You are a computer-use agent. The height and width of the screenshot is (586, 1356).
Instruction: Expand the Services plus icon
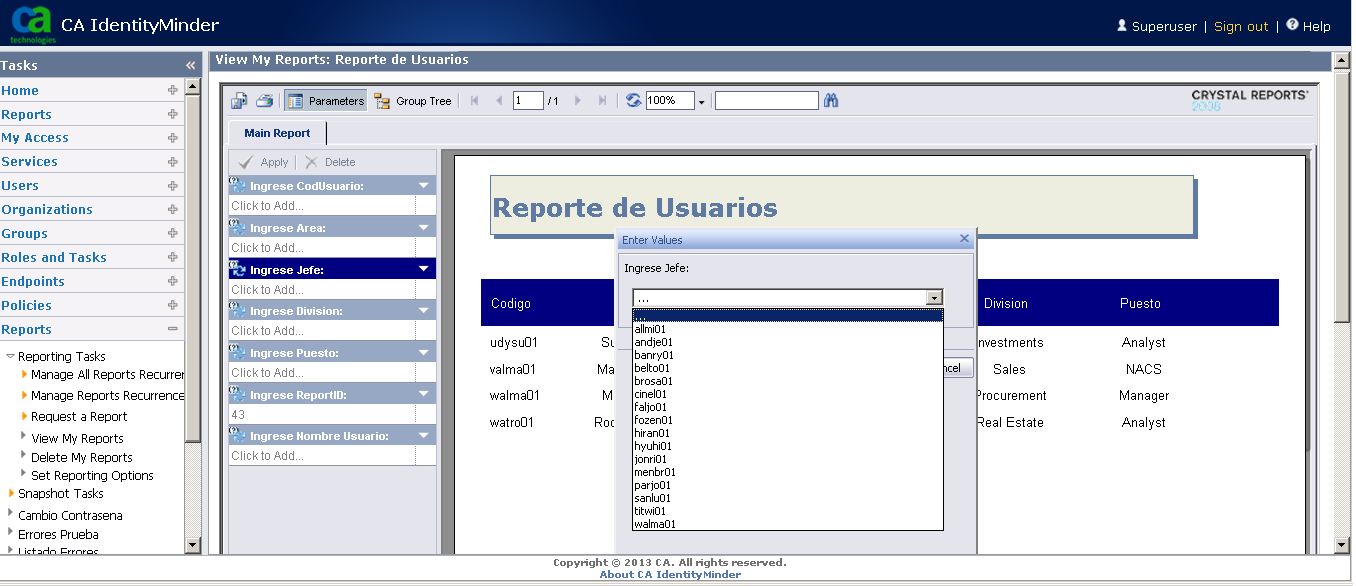[173, 162]
